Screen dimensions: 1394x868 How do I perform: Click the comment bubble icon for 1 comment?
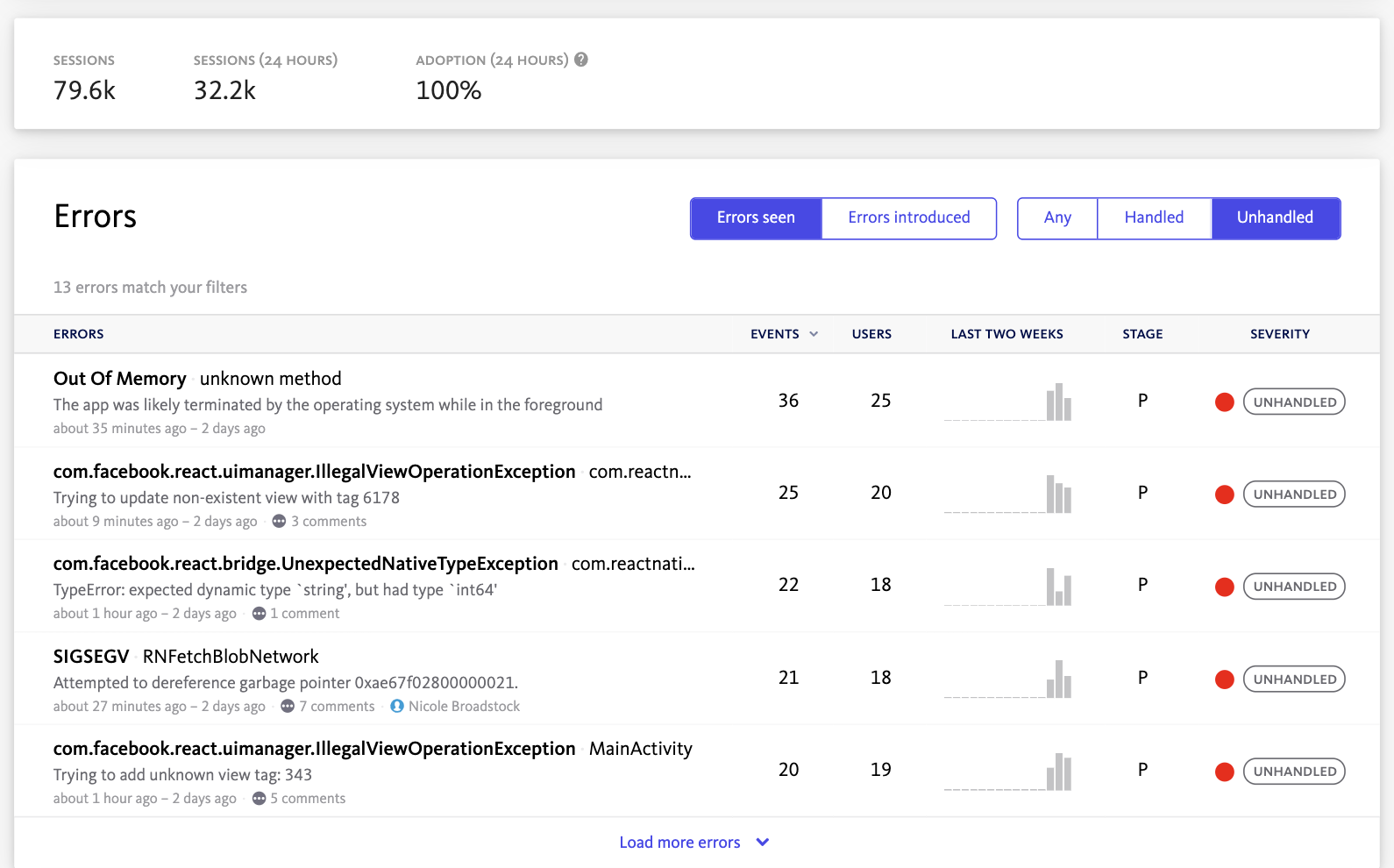click(x=259, y=614)
